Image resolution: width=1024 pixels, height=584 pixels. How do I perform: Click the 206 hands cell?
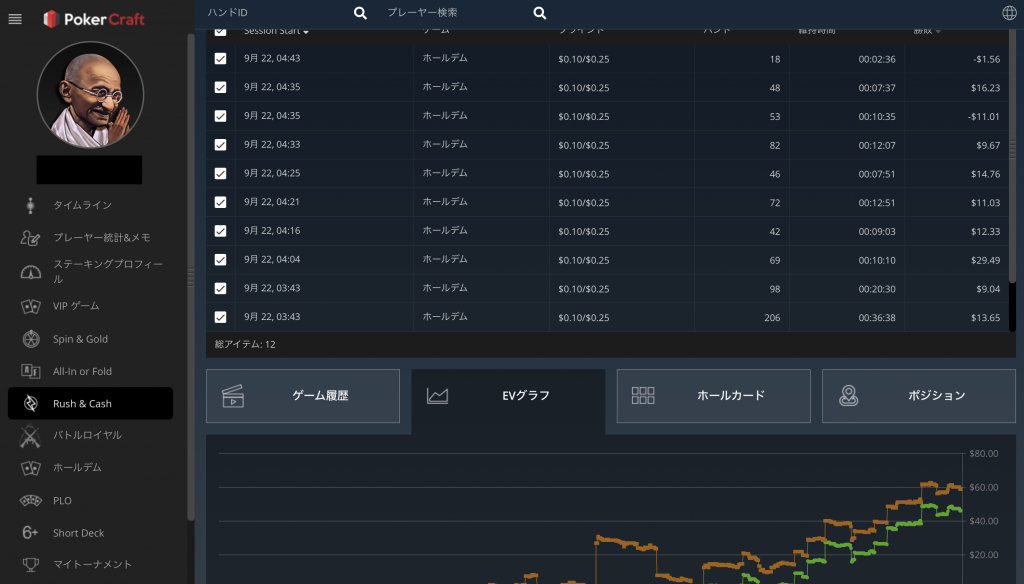tap(772, 317)
